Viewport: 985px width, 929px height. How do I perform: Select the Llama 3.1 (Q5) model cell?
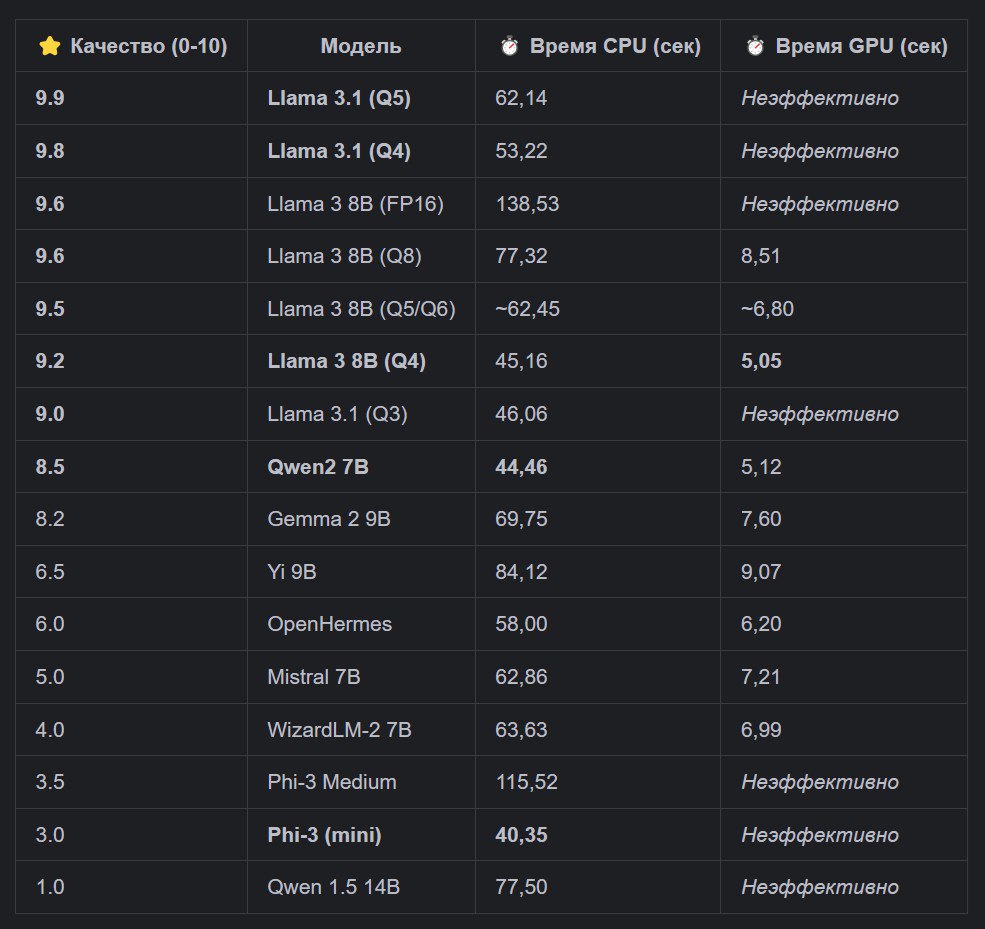pos(339,98)
